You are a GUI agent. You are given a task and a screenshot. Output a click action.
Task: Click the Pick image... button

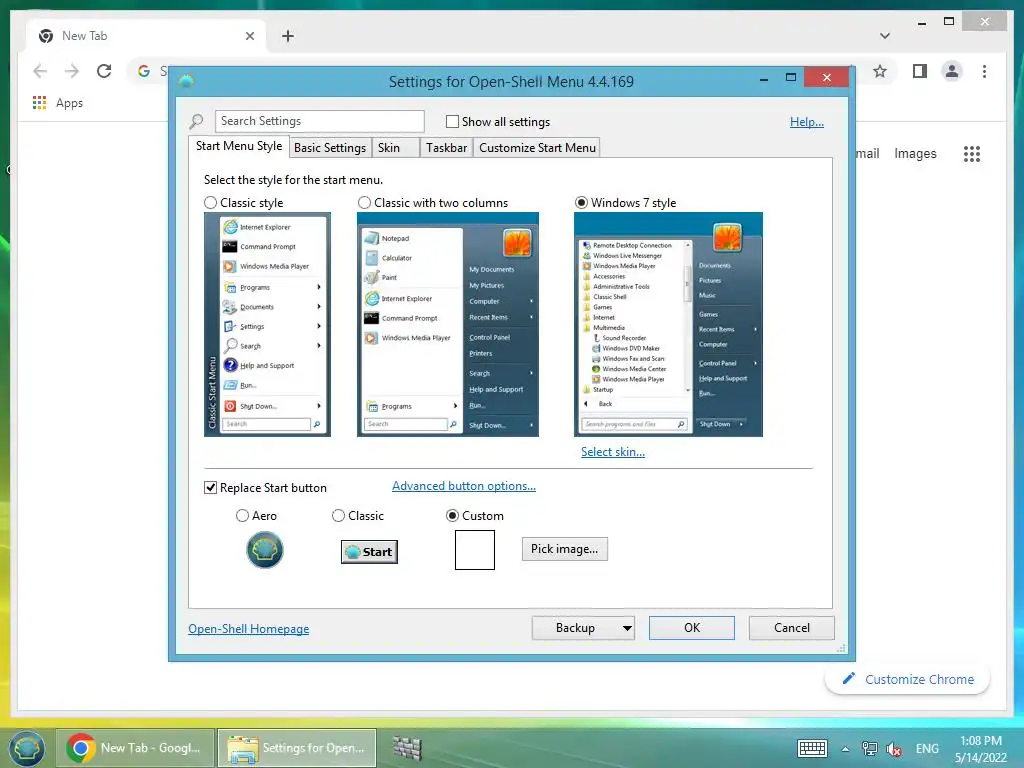pos(564,549)
